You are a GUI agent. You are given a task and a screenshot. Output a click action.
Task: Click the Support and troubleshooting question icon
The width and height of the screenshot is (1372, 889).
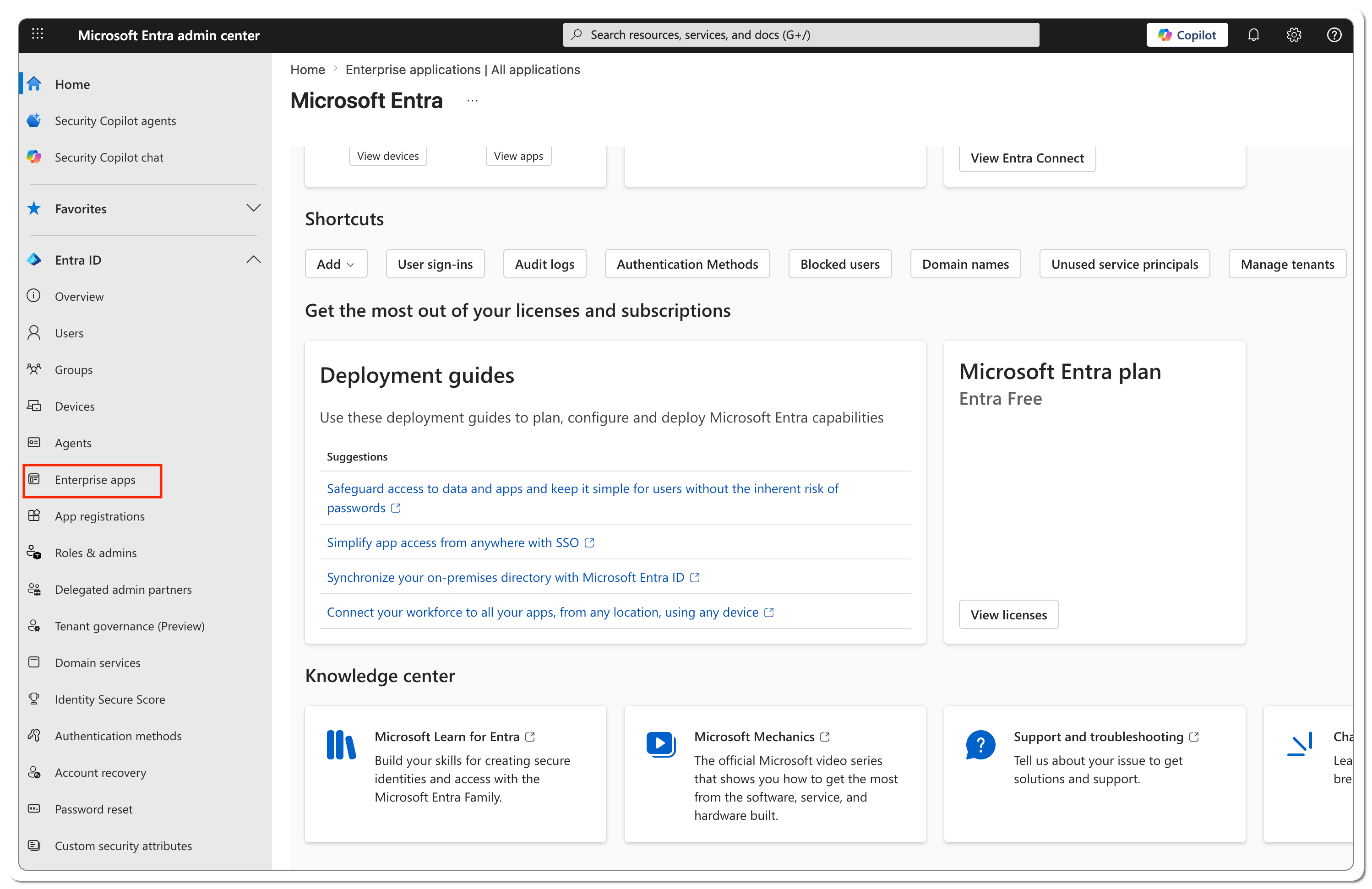pos(980,744)
